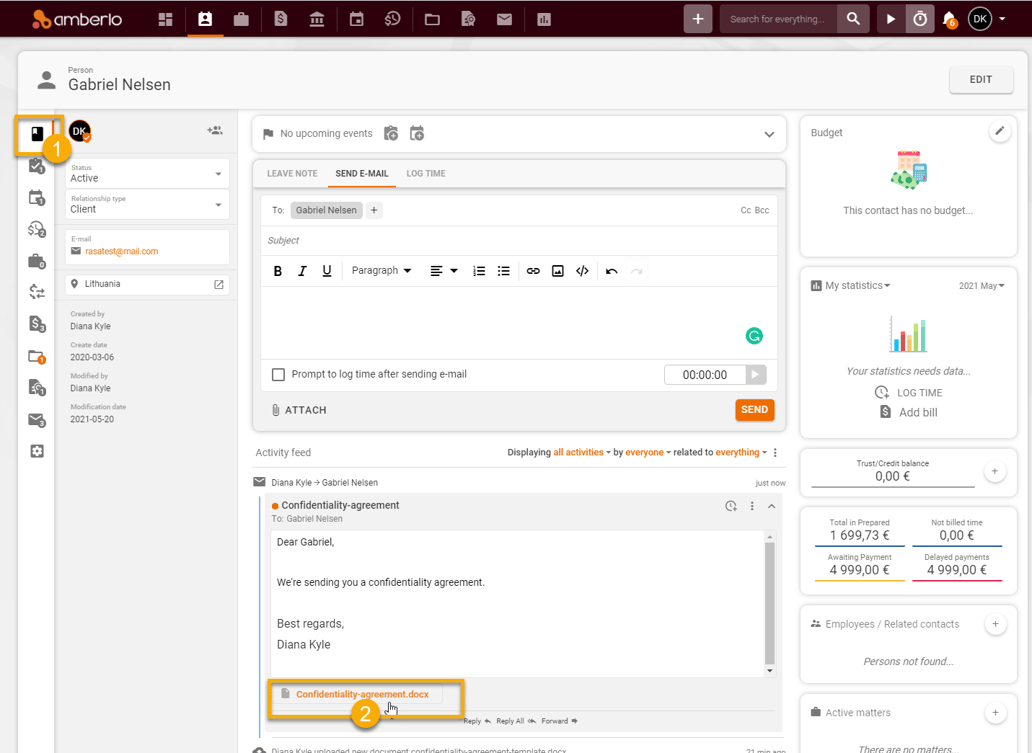Start the timer using the stopwatch icon
The width and height of the screenshot is (1032, 753).
pos(919,18)
